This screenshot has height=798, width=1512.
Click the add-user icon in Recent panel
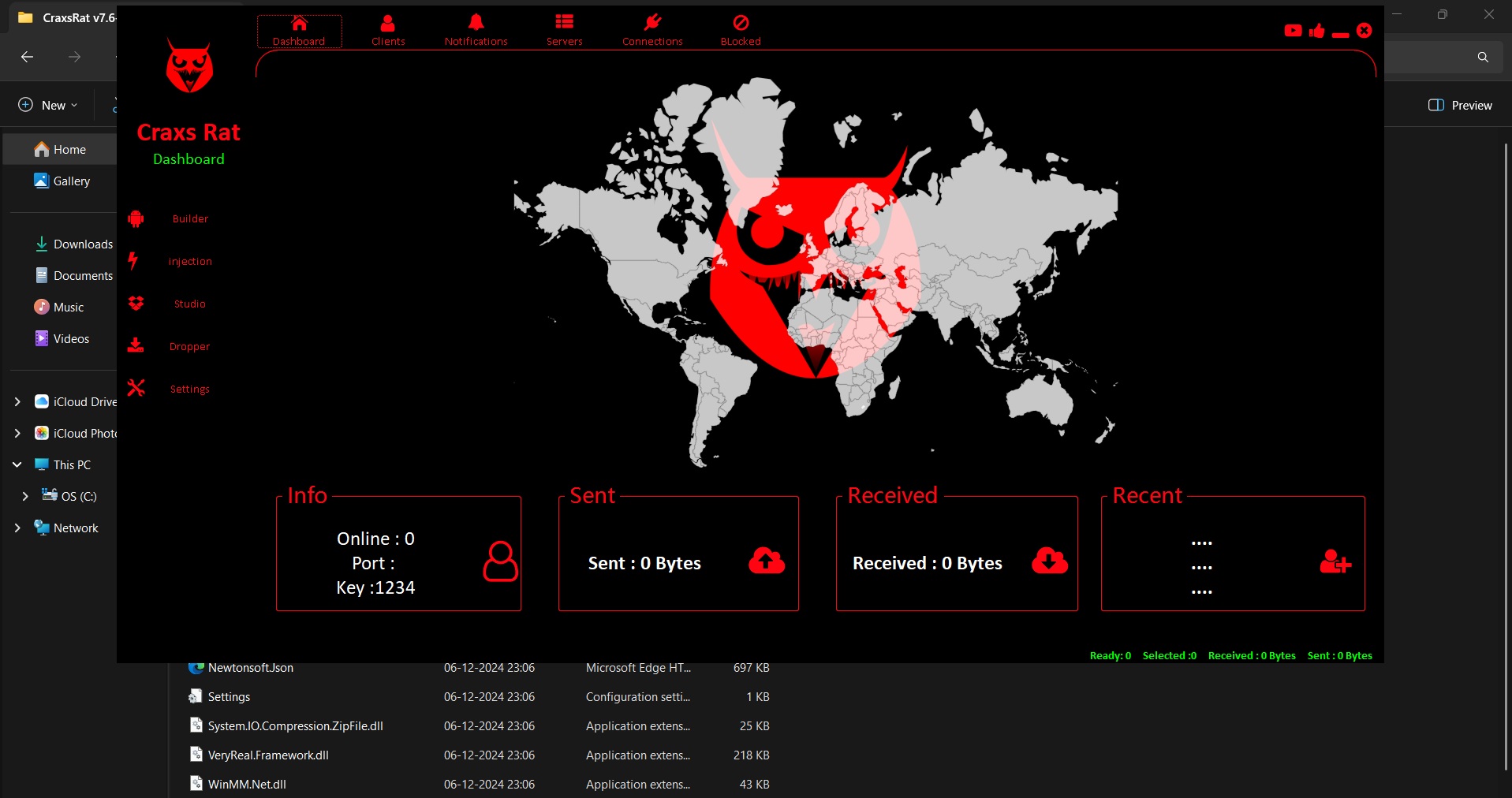(1335, 561)
